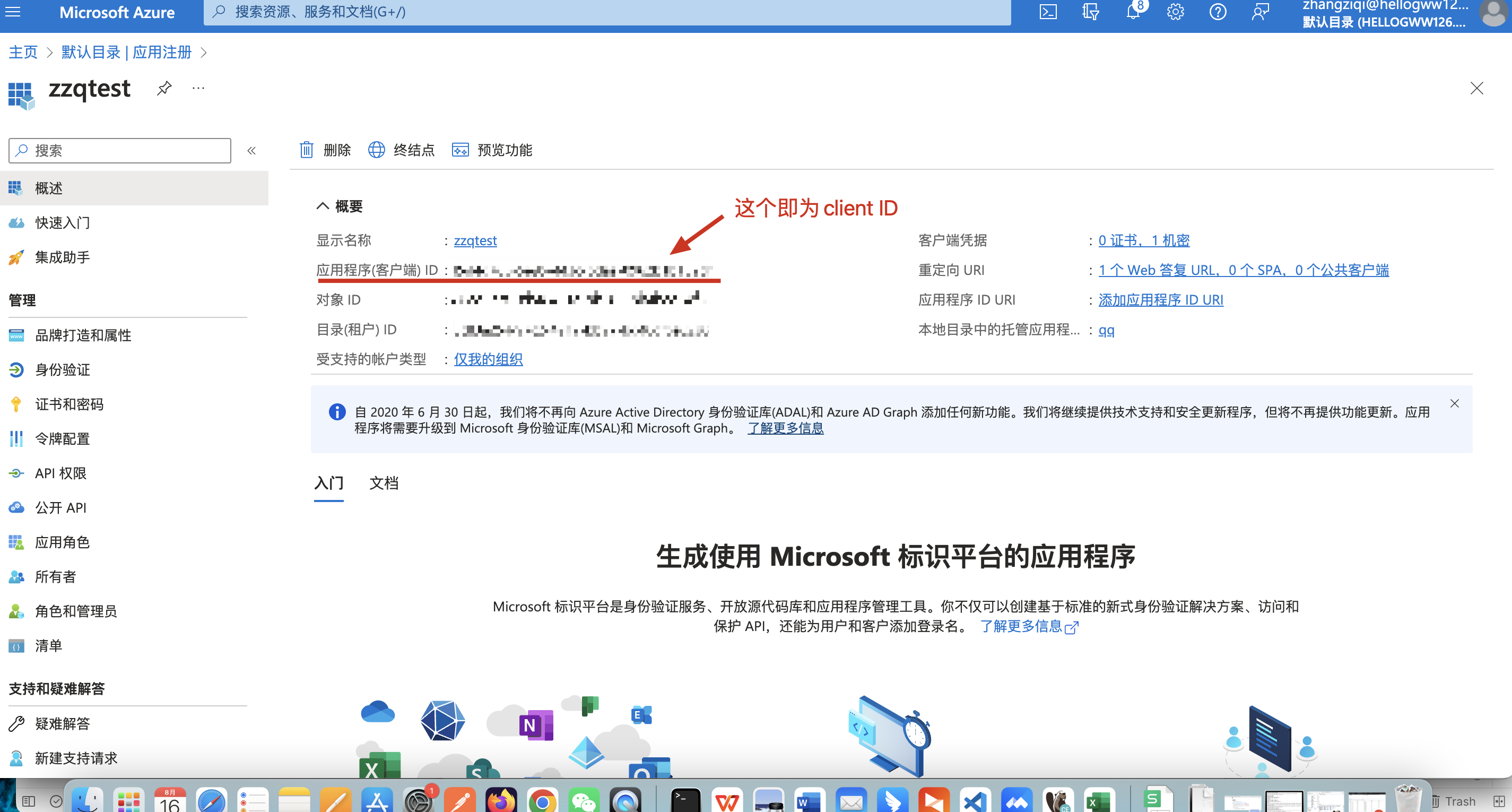Click the 应用角色 sidebar icon
The width and height of the screenshot is (1512, 812).
pyautogui.click(x=16, y=542)
